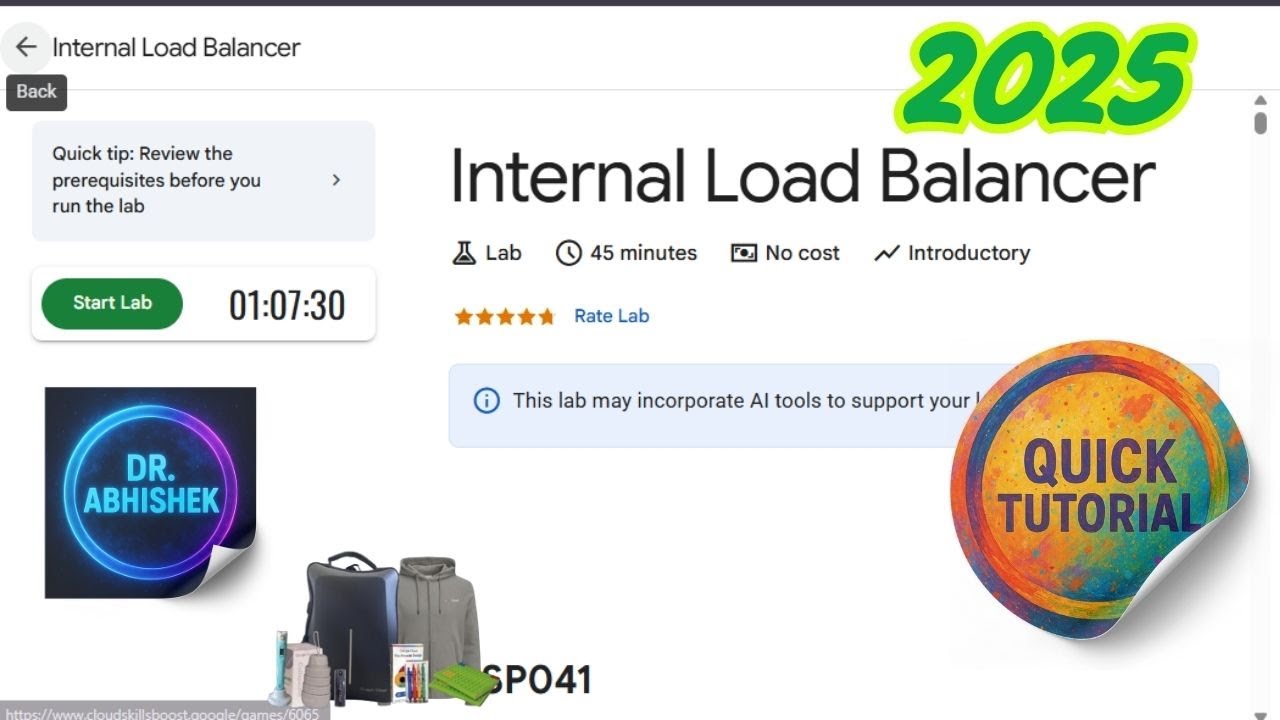The image size is (1280, 720).
Task: Click the five-star rating icons
Action: [505, 316]
